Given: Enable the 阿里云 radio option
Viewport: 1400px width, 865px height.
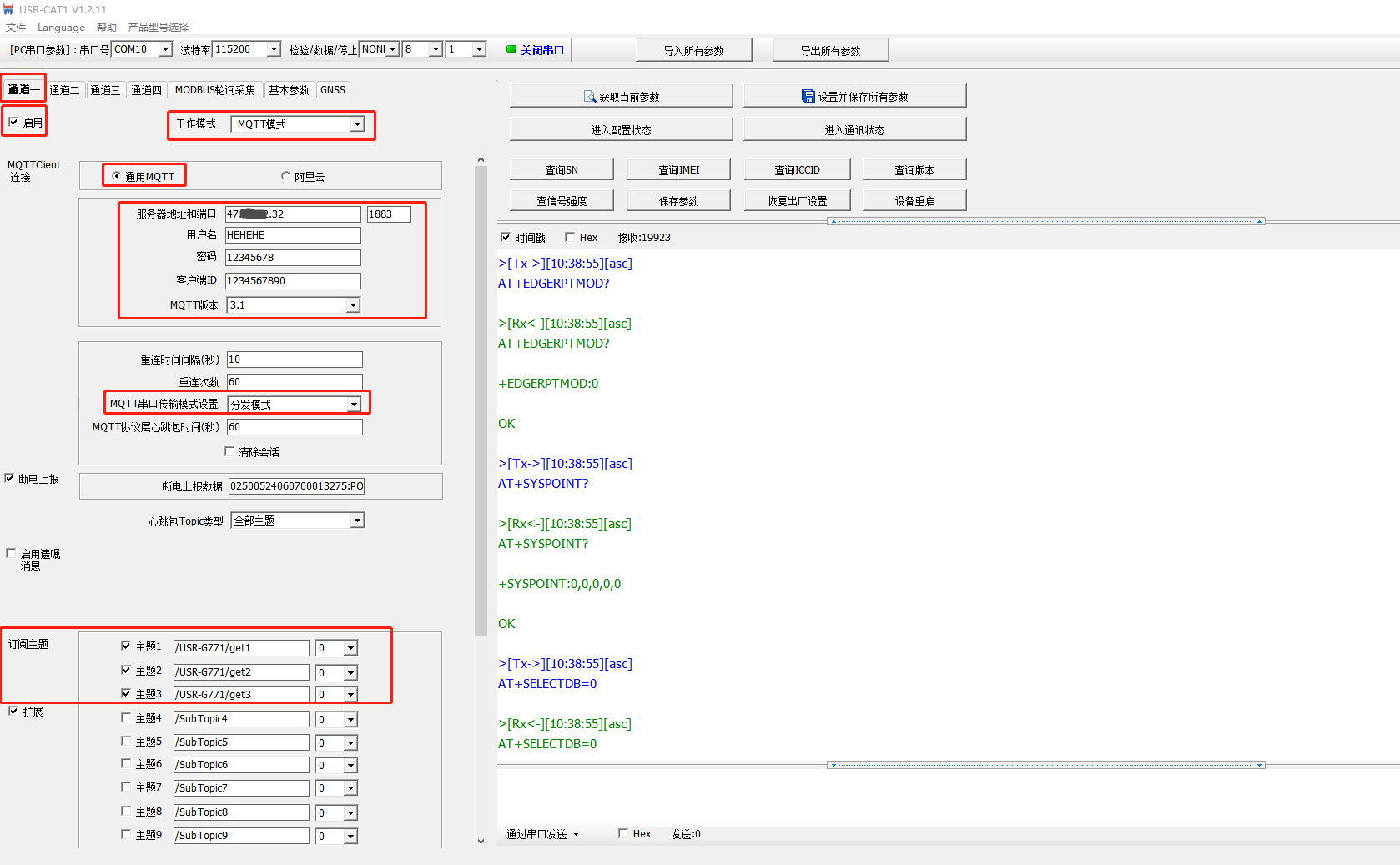Looking at the screenshot, I should pyautogui.click(x=286, y=176).
